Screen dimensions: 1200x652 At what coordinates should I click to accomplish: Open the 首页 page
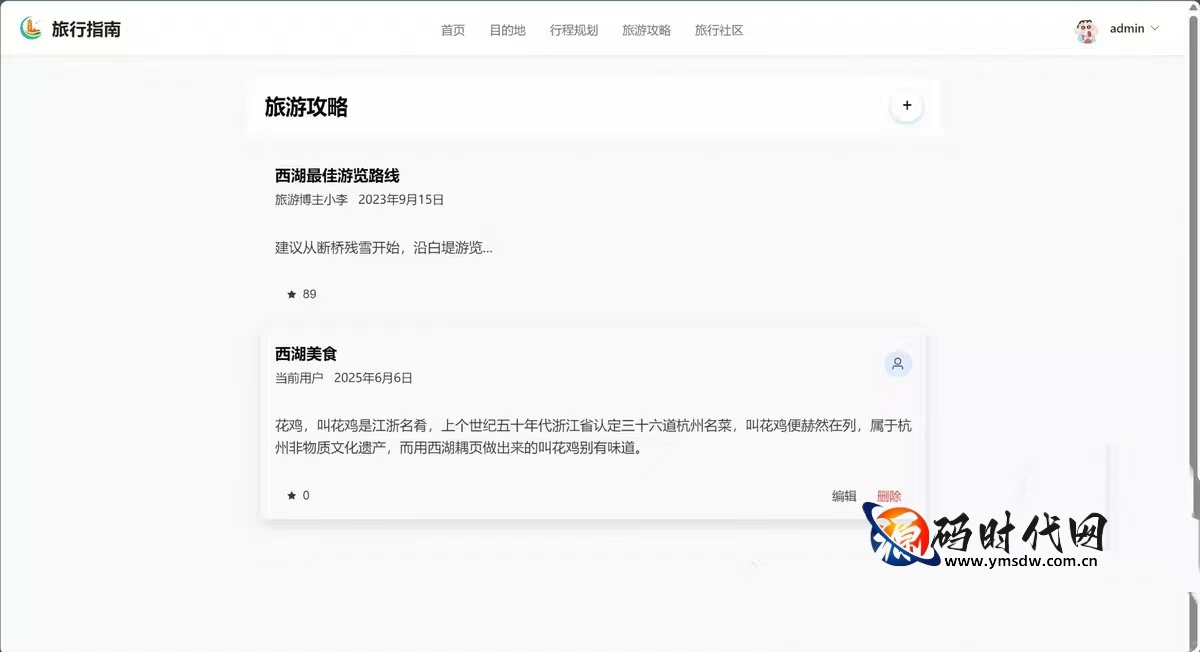[452, 30]
